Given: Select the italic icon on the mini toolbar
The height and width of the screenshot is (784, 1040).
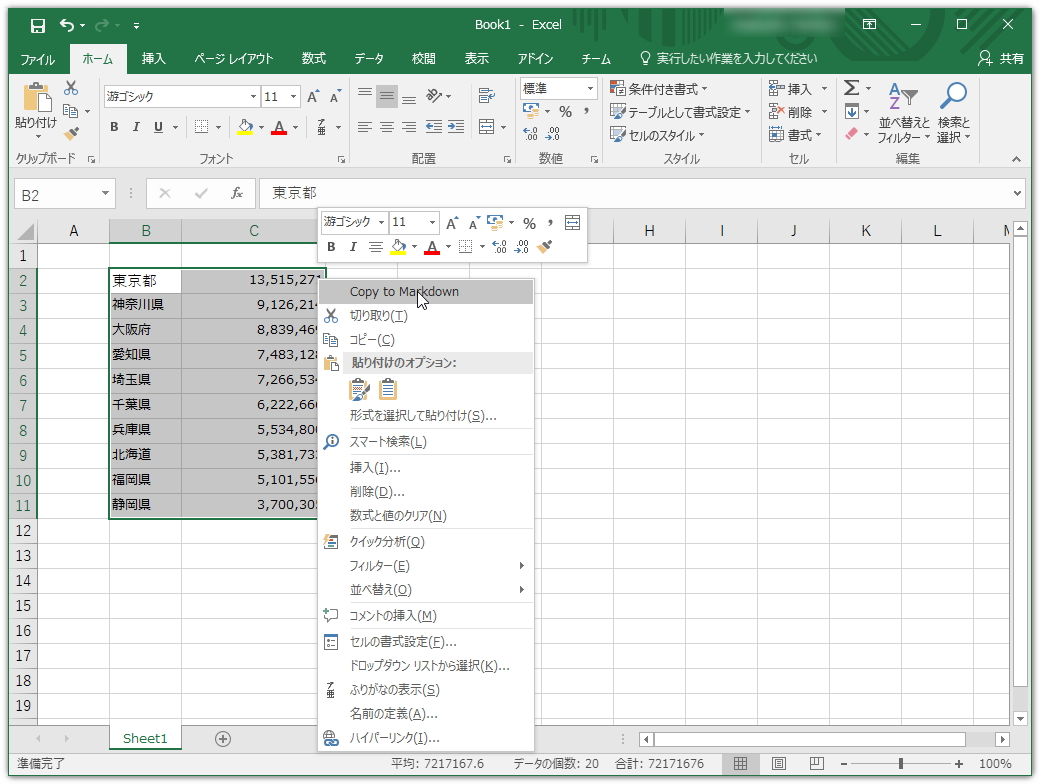Looking at the screenshot, I should tap(353, 245).
